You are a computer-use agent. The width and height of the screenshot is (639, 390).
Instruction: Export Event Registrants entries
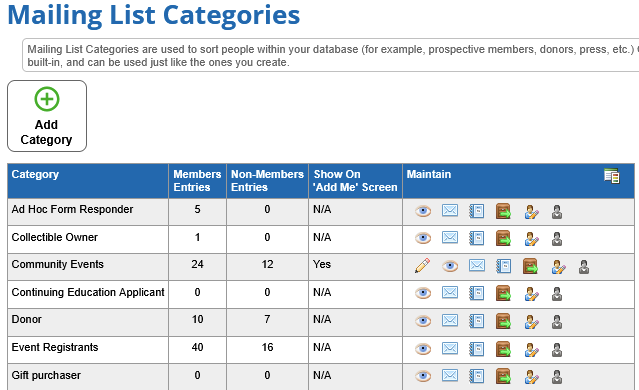[x=503, y=349]
